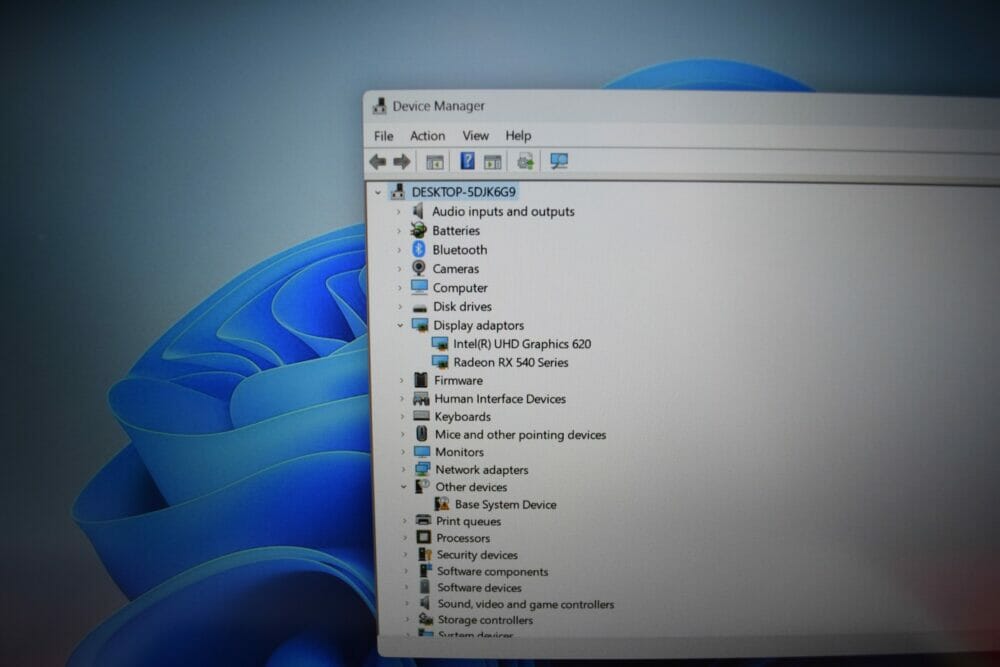The width and height of the screenshot is (1000, 667).
Task: Select the Disk drives label
Action: pyautogui.click(x=462, y=307)
